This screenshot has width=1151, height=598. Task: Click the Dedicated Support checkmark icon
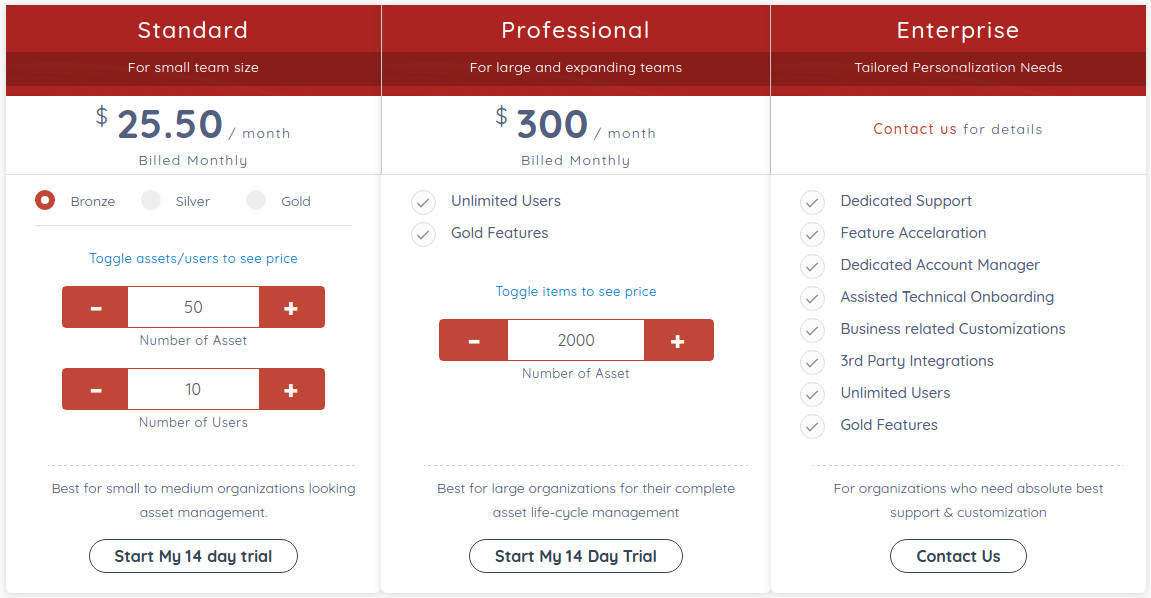point(812,202)
